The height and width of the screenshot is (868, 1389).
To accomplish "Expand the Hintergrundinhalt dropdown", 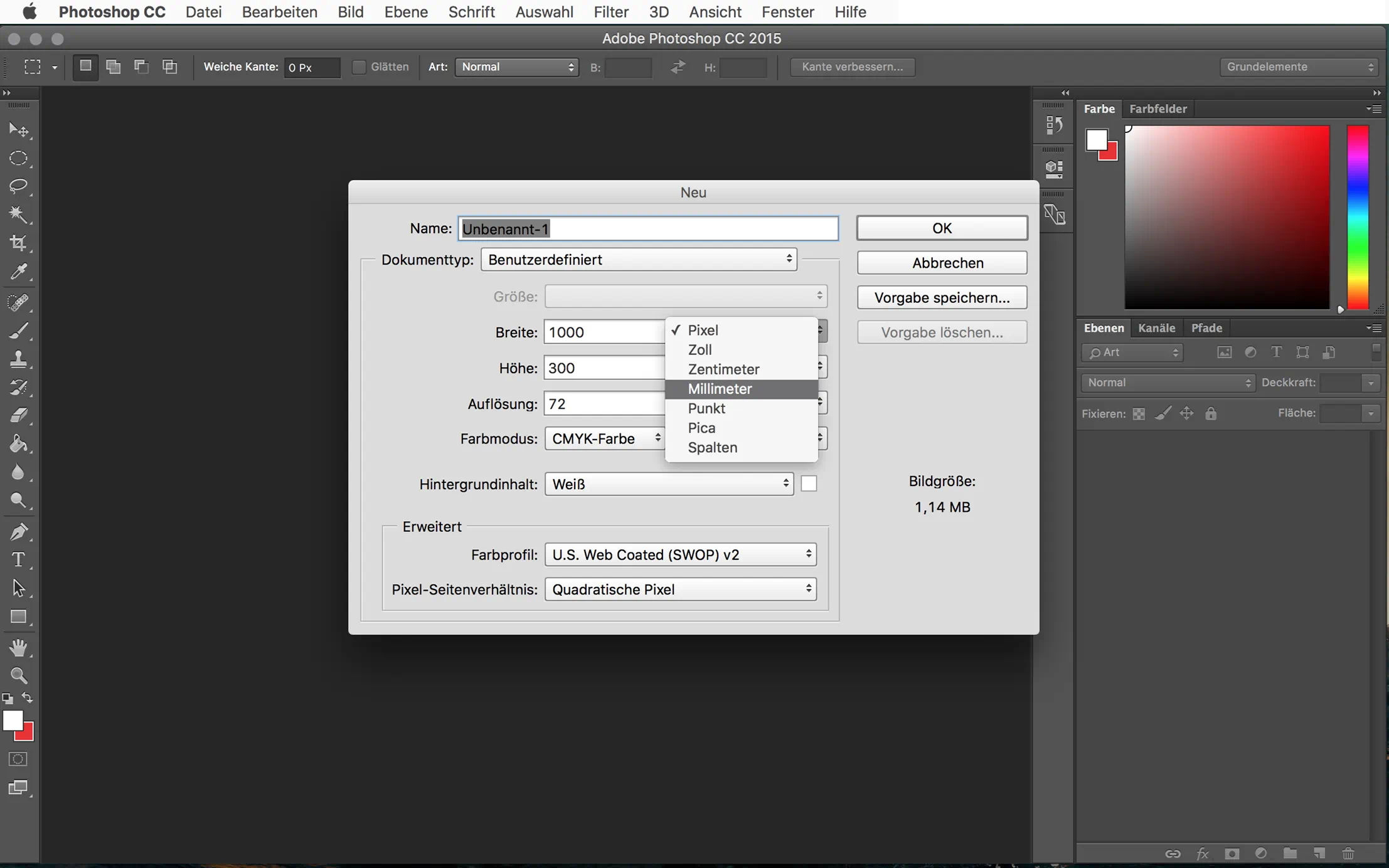I will coord(669,484).
